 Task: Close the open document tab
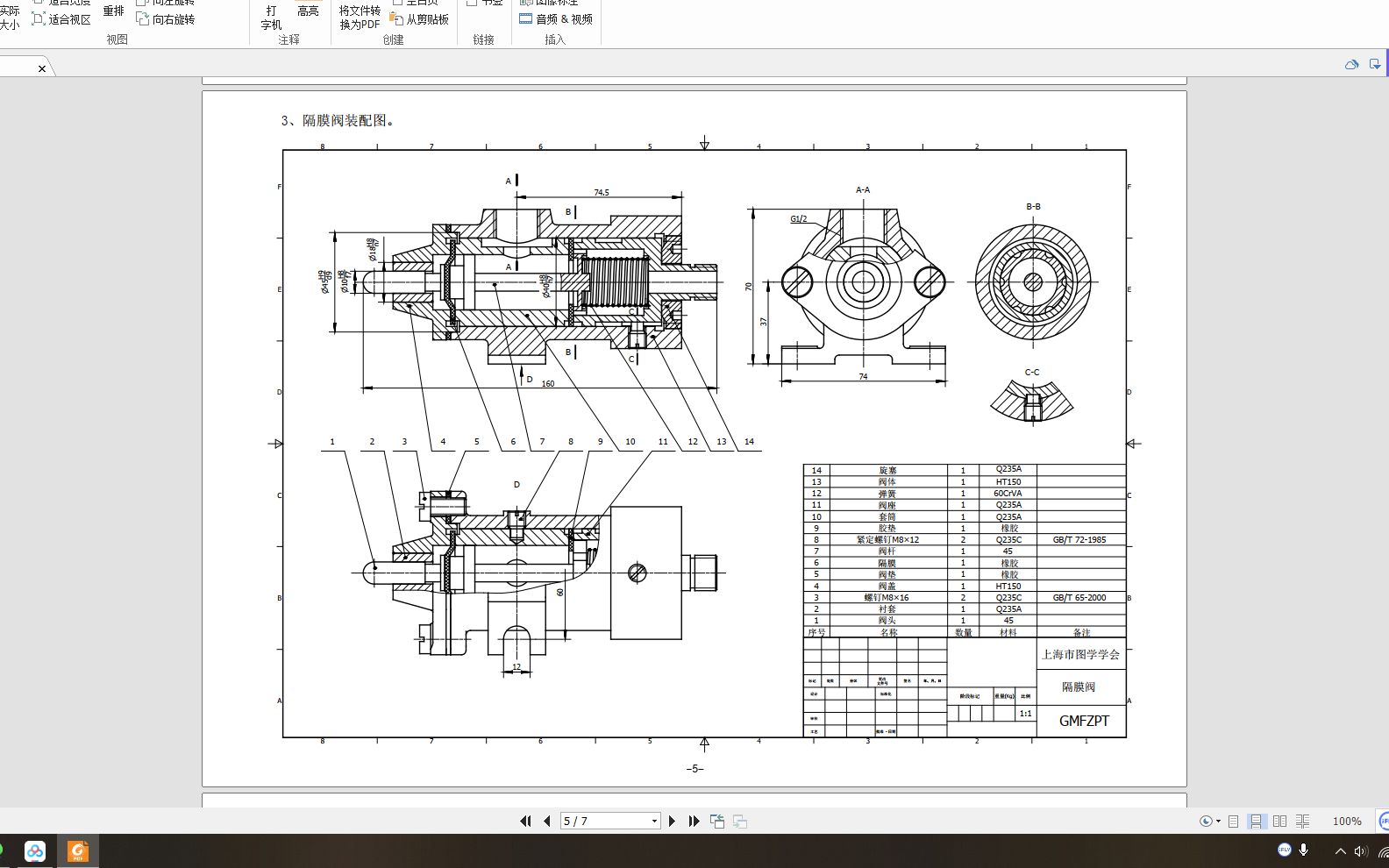(x=41, y=68)
